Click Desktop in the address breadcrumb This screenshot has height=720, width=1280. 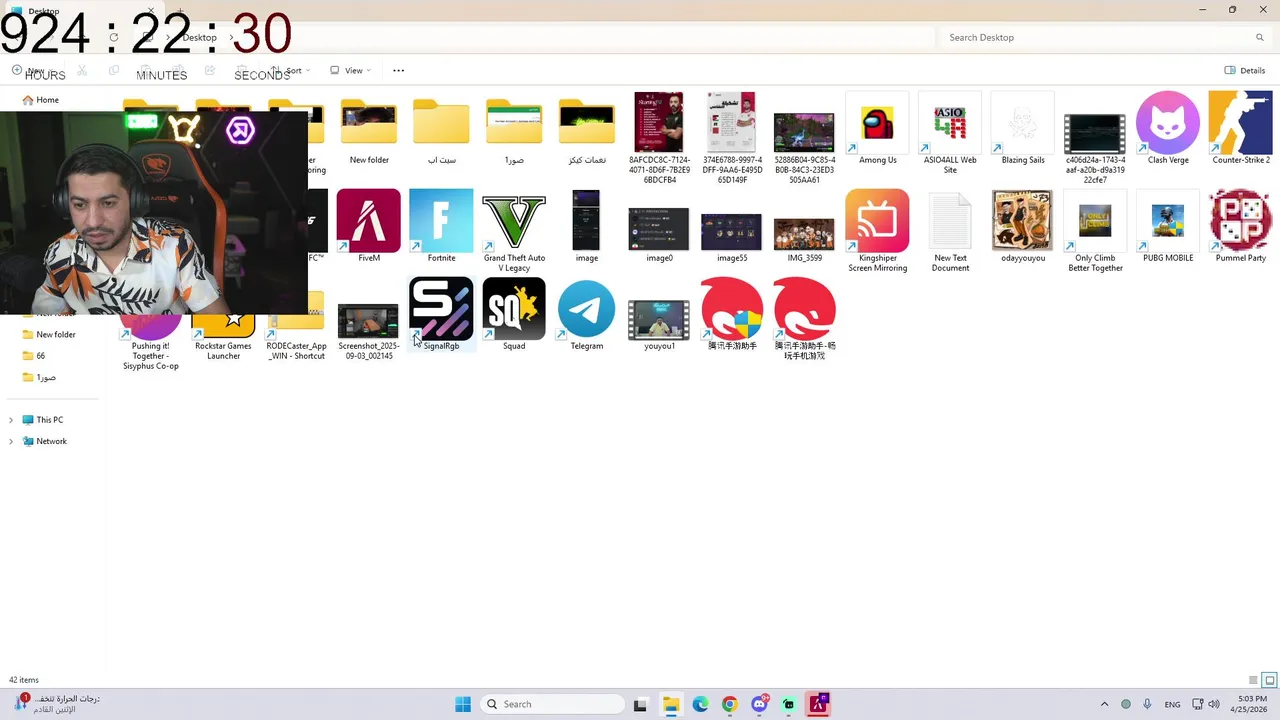pos(199,37)
